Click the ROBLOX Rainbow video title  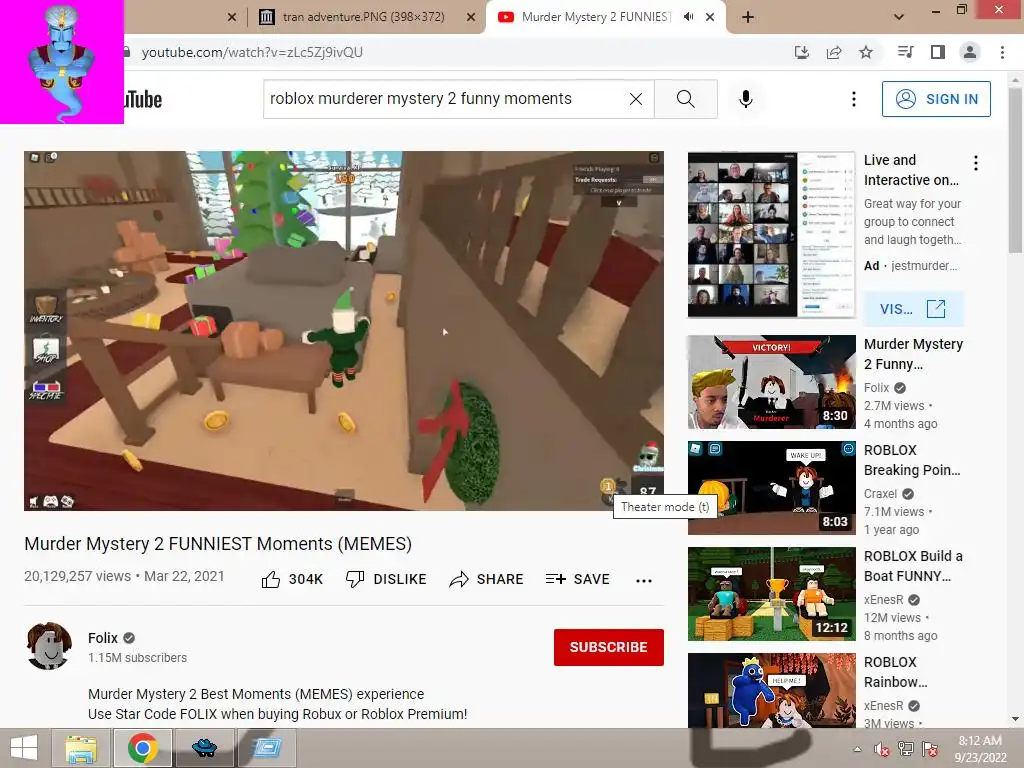click(895, 672)
